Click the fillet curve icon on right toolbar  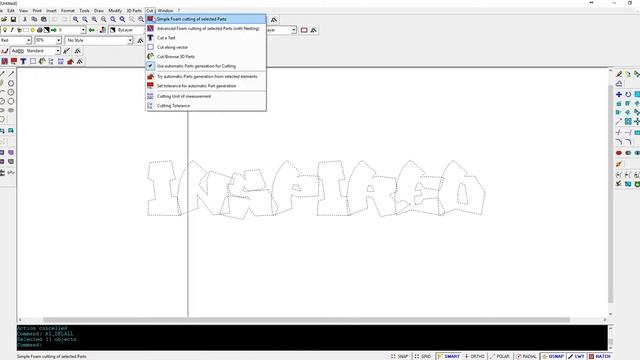coord(619,142)
